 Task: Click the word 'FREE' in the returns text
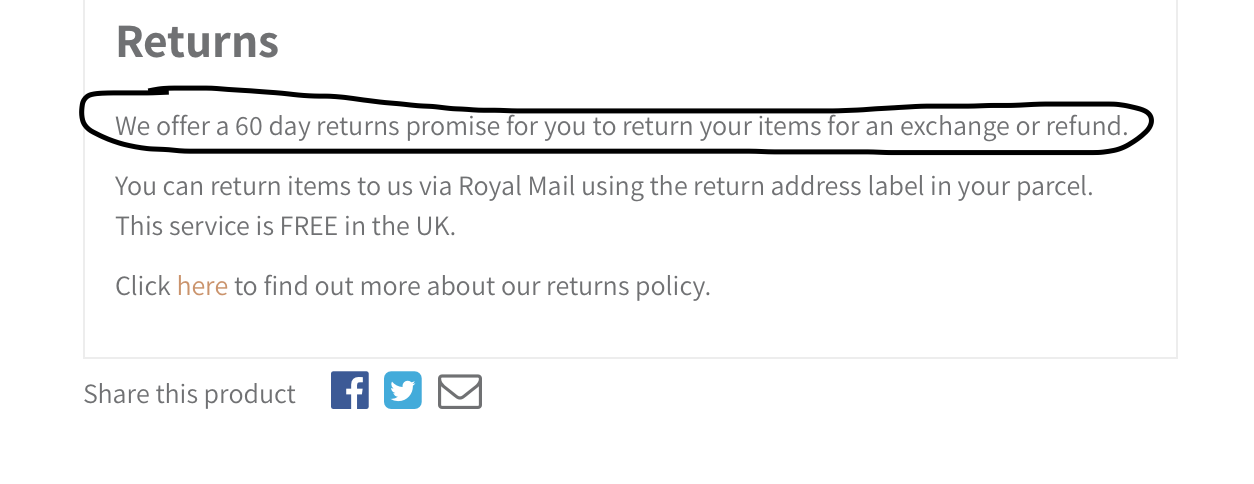[309, 226]
